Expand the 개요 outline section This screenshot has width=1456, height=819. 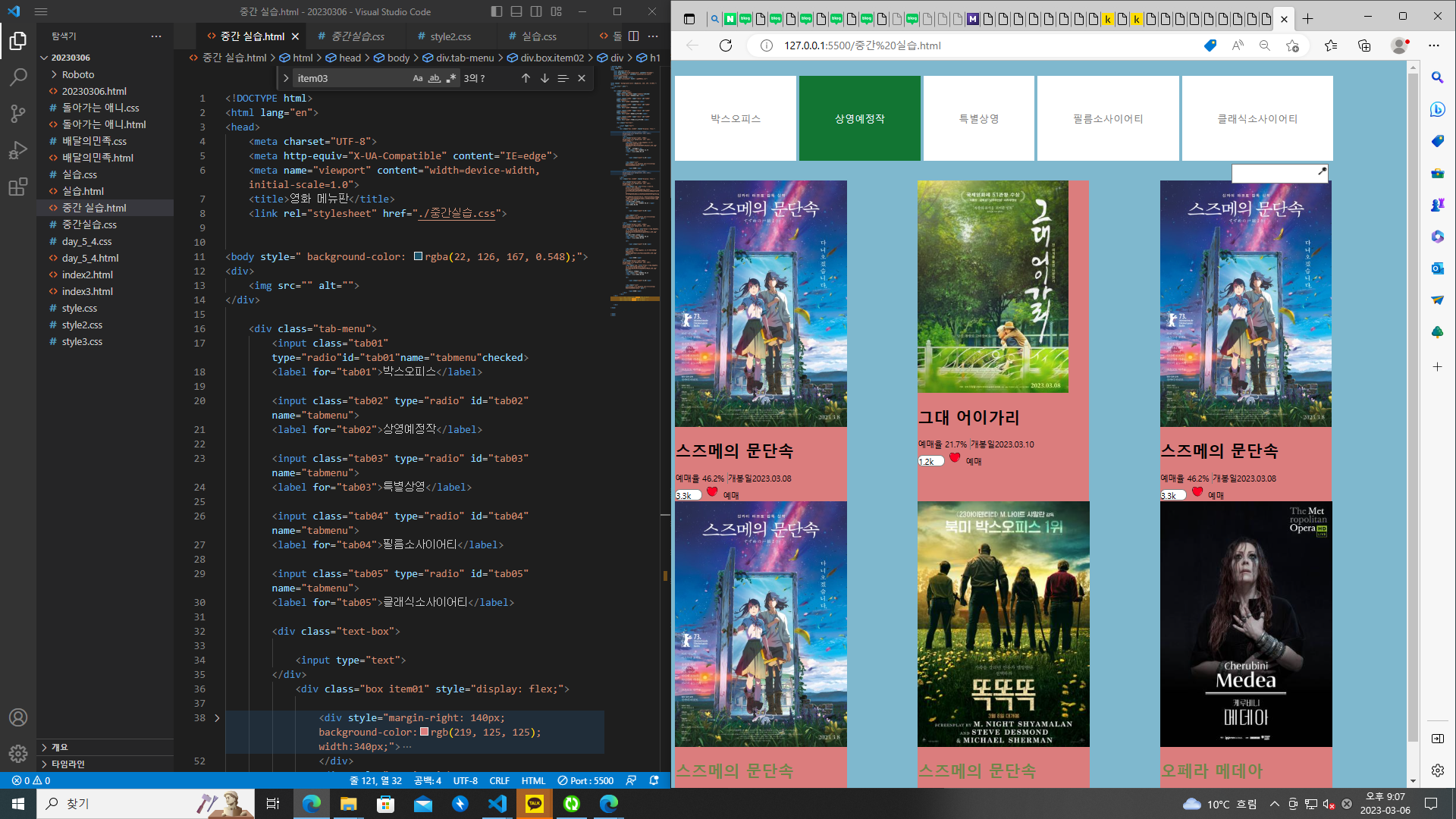click(59, 747)
